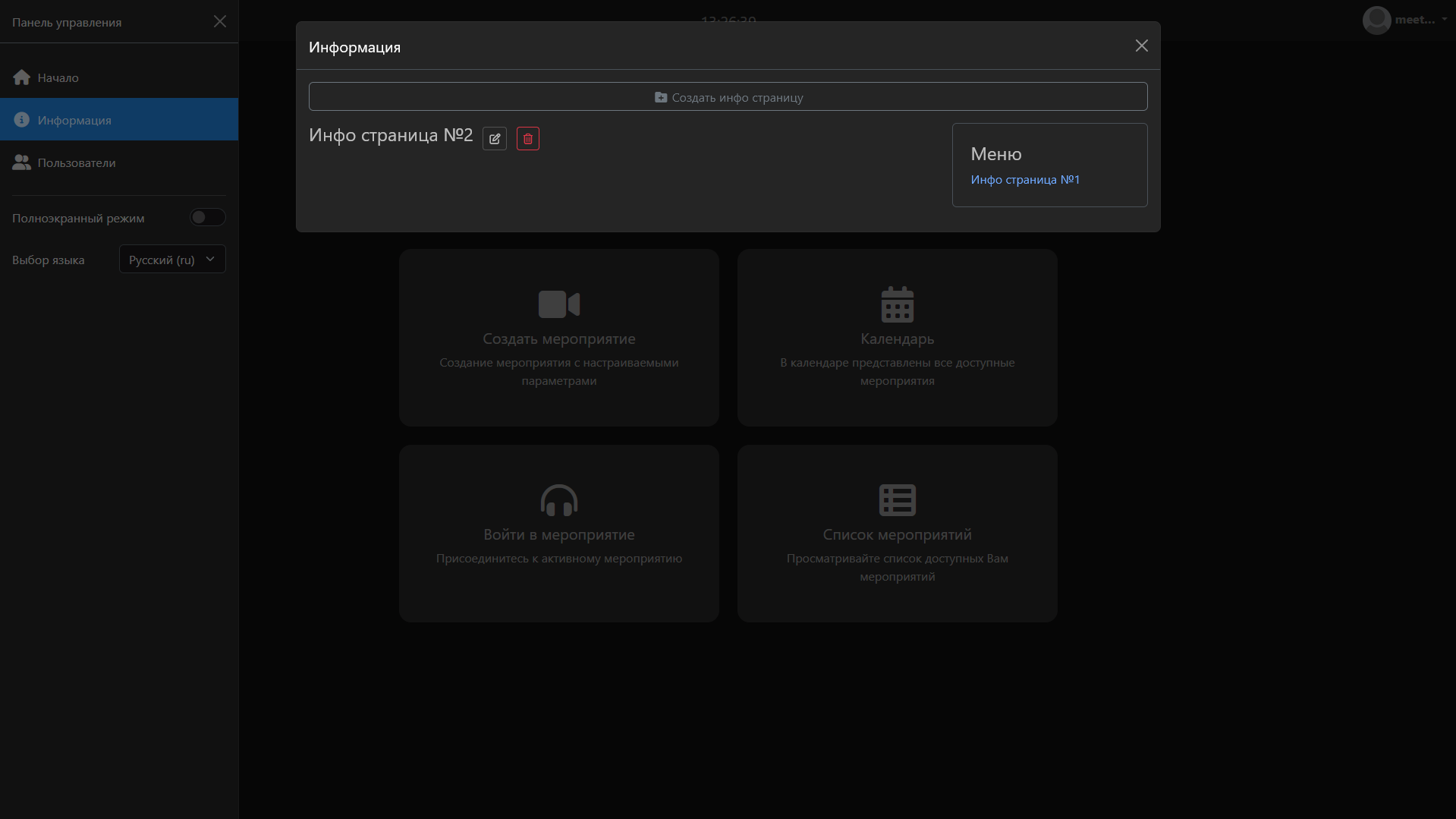This screenshot has width=1456, height=819.
Task: Click the red trash delete icon
Action: (x=528, y=139)
